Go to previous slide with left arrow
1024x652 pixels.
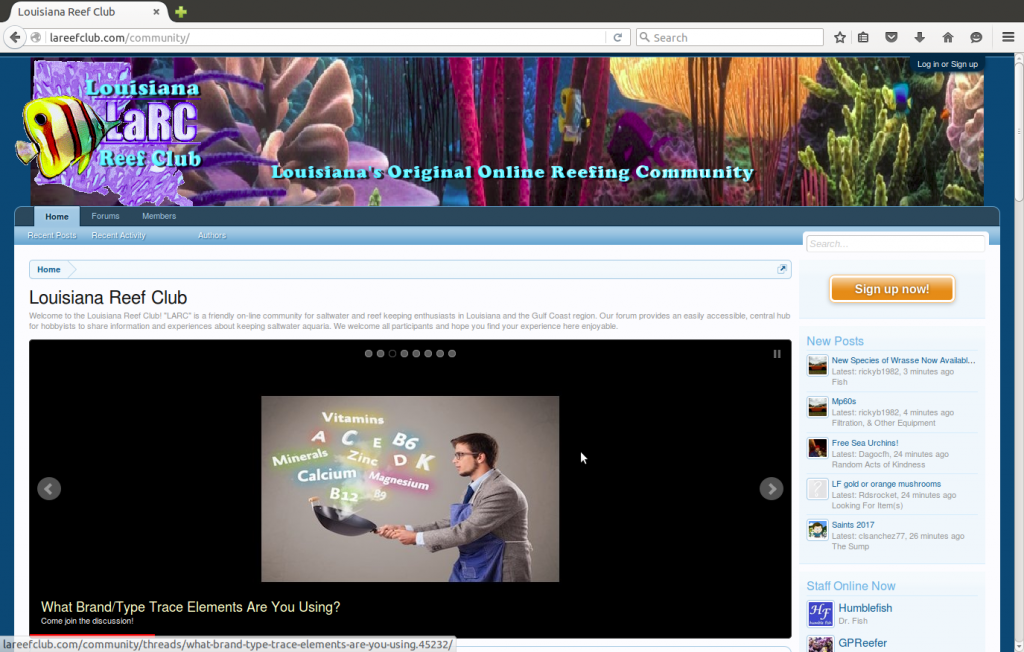click(49, 488)
